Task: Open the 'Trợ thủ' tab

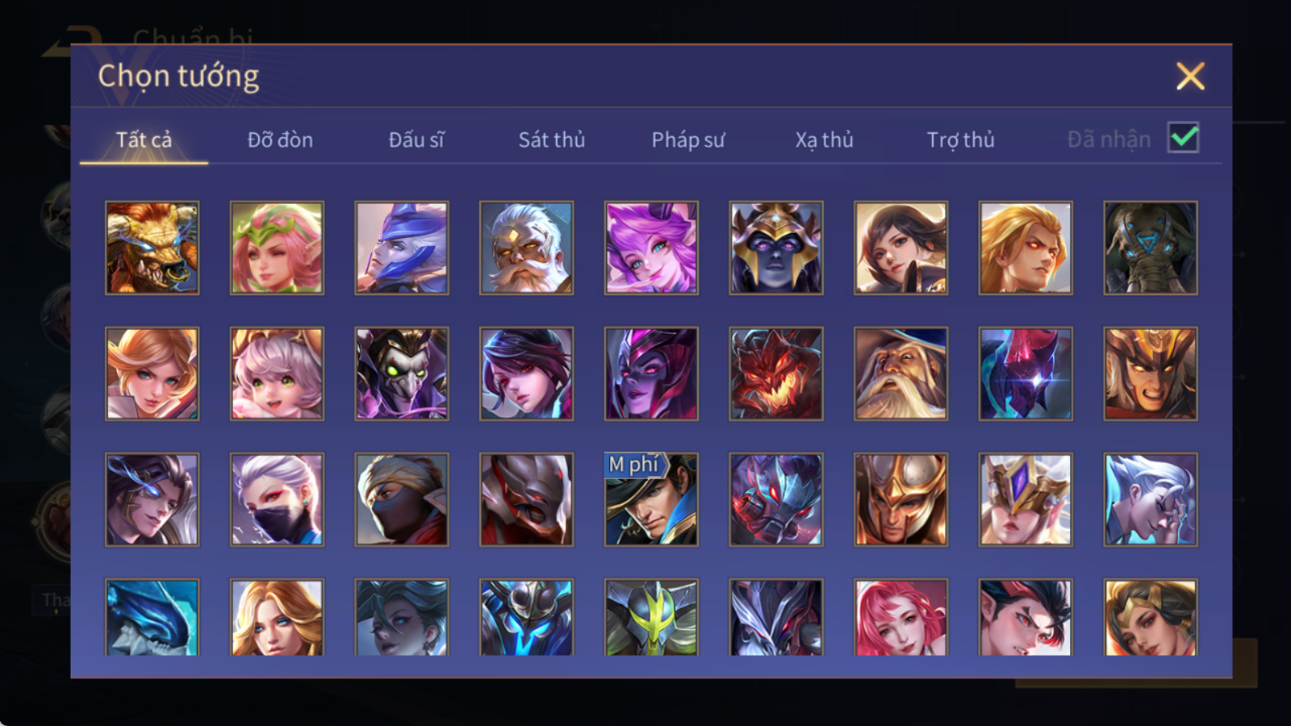Action: click(x=960, y=140)
